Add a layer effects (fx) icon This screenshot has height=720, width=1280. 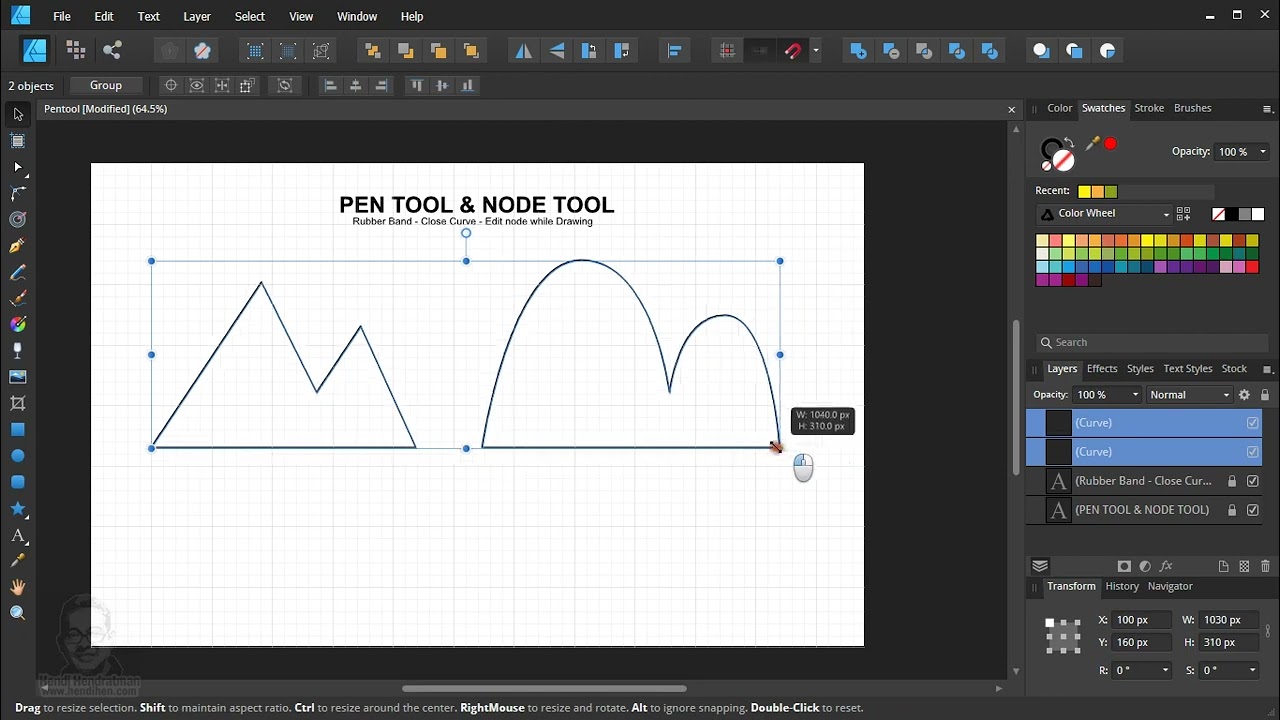click(x=1166, y=566)
